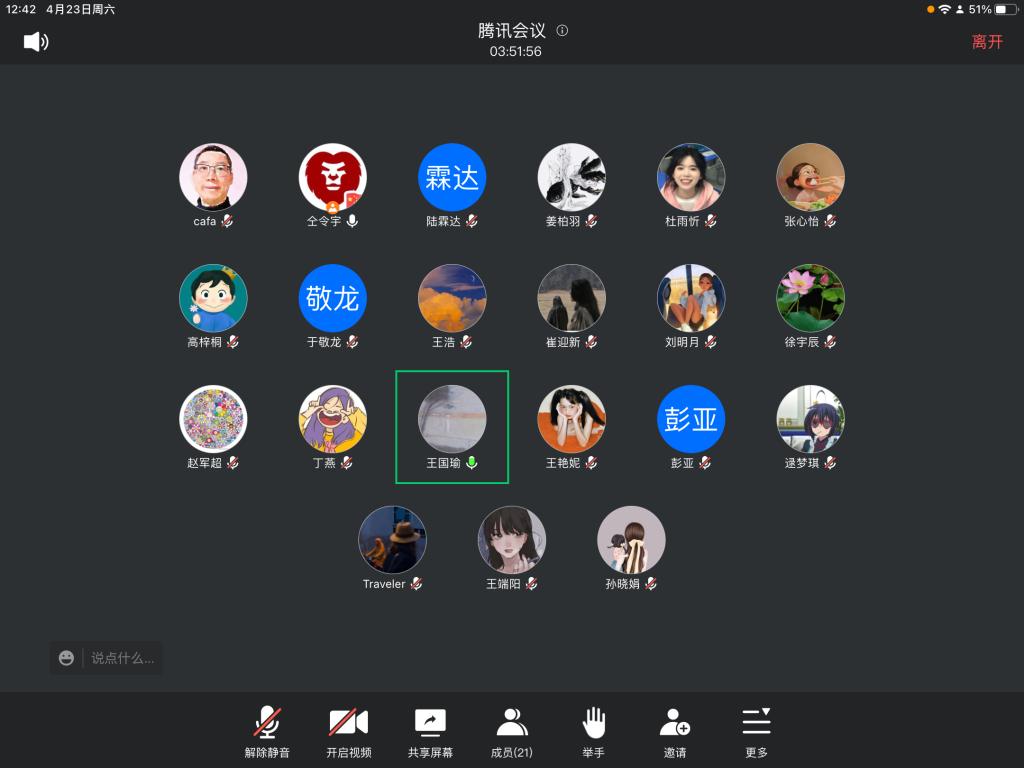Tap the chat input field 说点什么
The image size is (1024, 768).
click(x=123, y=658)
